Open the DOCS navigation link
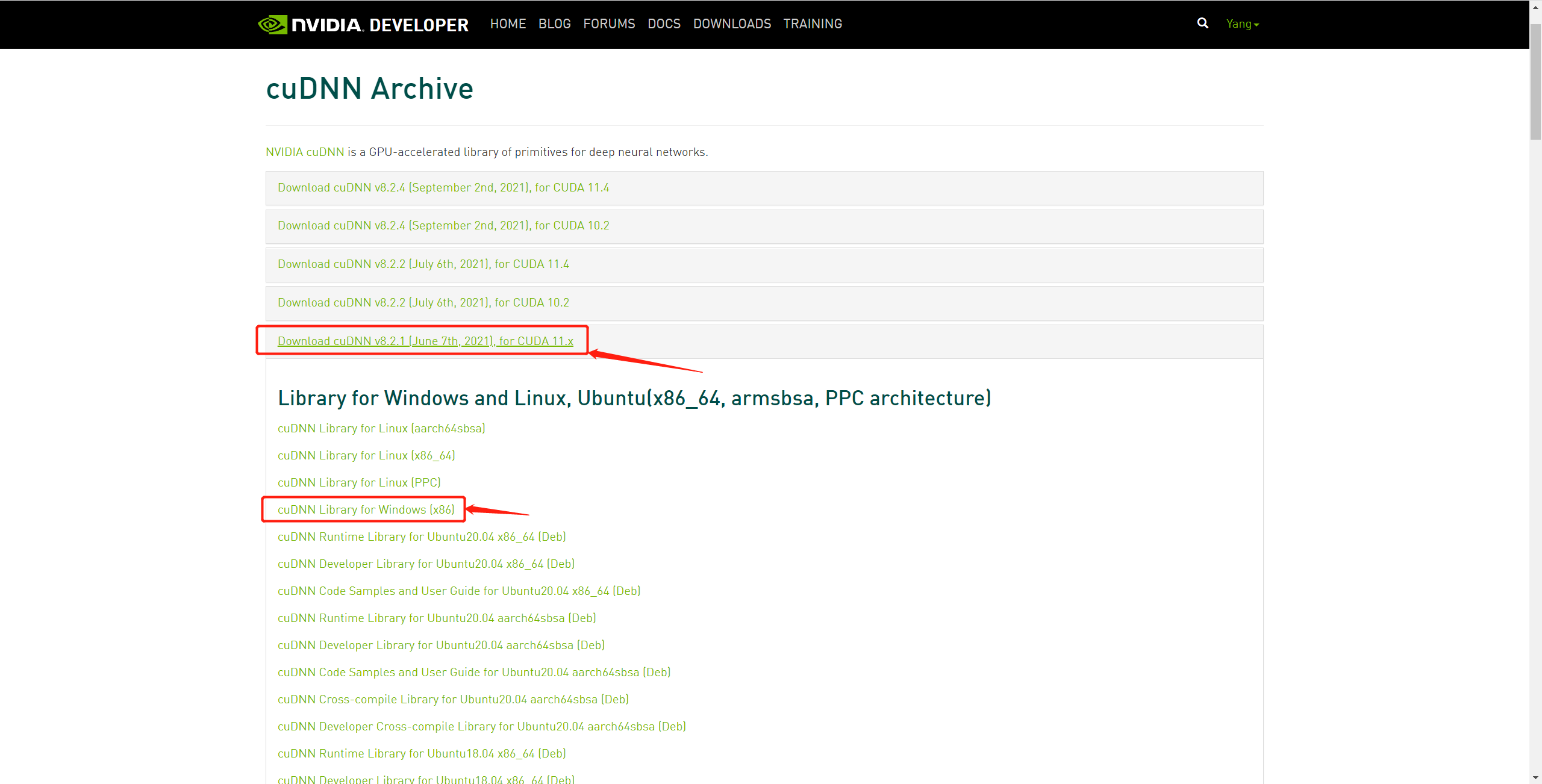 (x=664, y=24)
